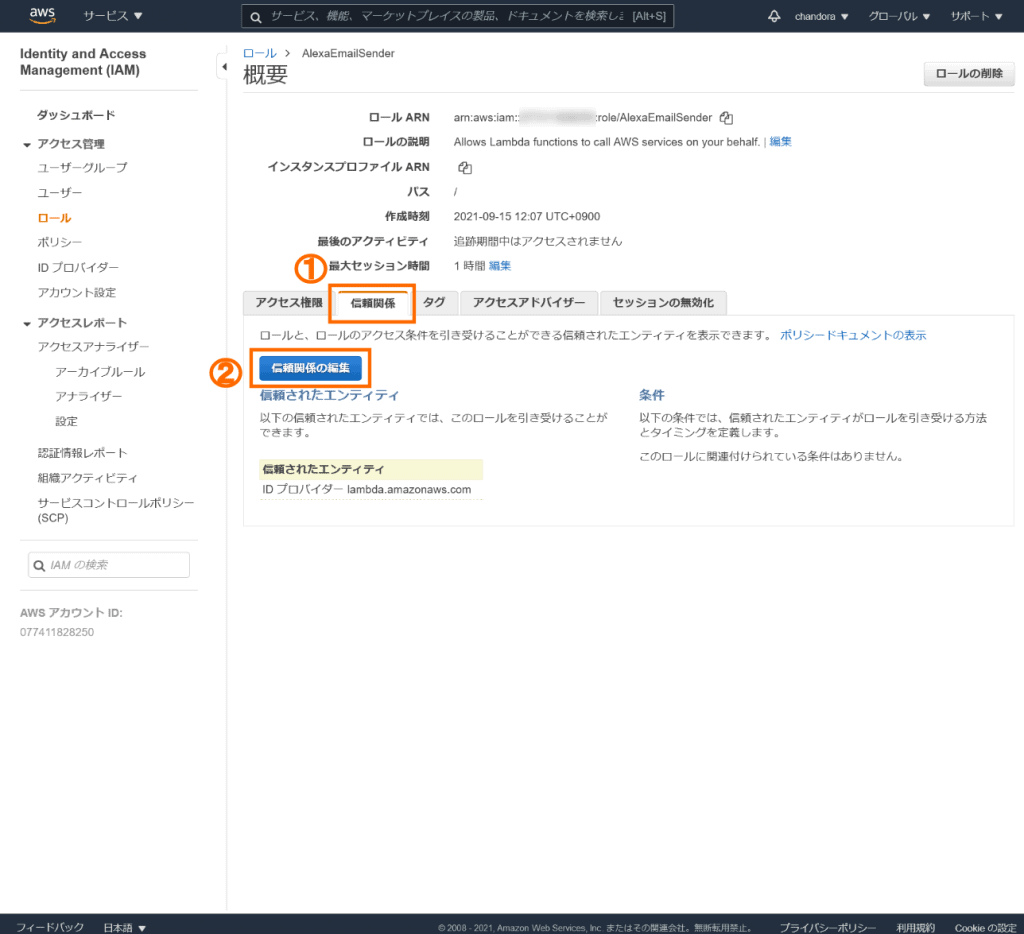Go to ロール breadcrumb link

click(x=260, y=53)
